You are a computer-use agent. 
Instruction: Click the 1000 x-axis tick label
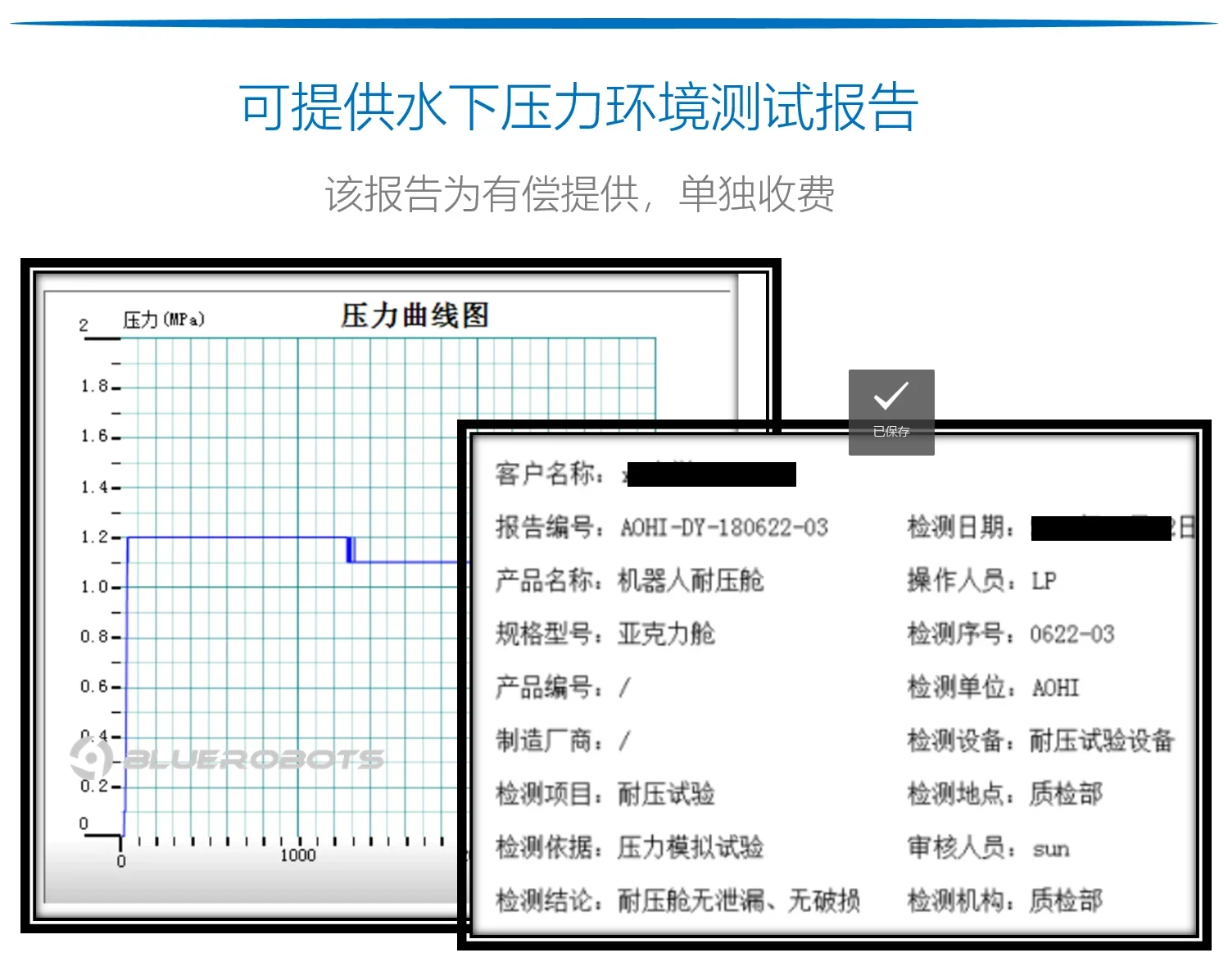coord(297,855)
